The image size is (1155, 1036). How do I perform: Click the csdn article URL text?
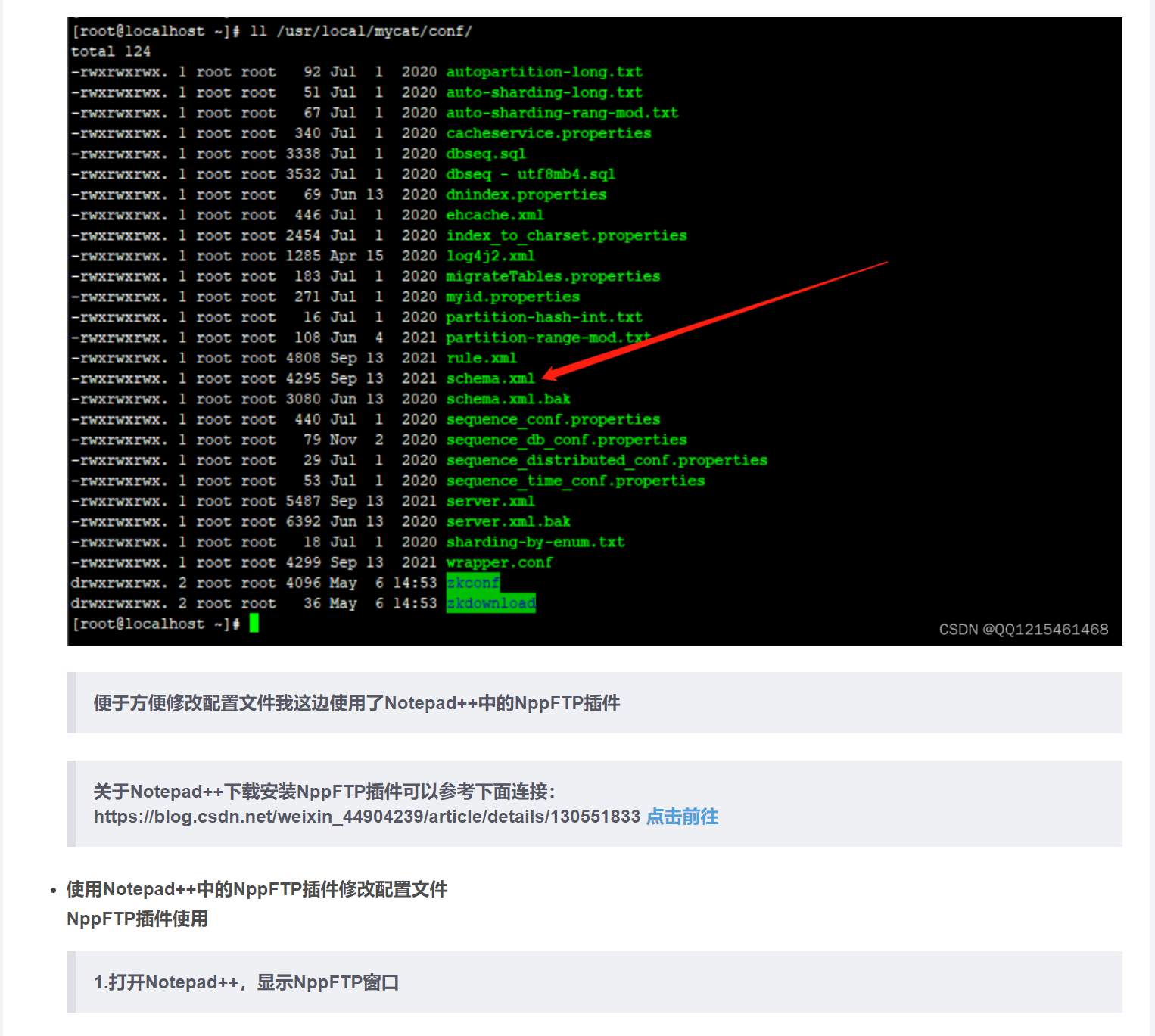click(x=367, y=817)
